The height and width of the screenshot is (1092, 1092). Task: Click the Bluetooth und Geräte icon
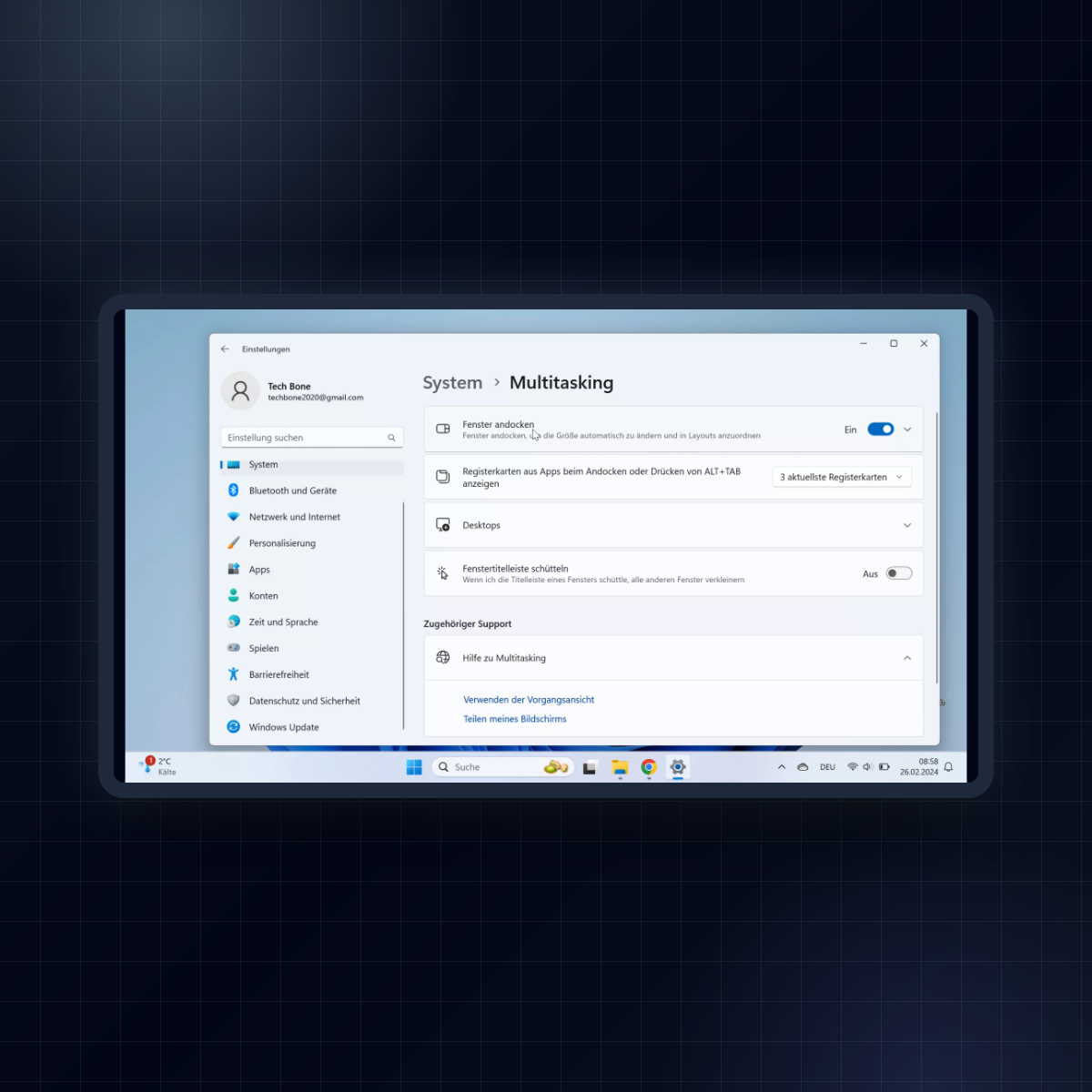pyautogui.click(x=233, y=490)
